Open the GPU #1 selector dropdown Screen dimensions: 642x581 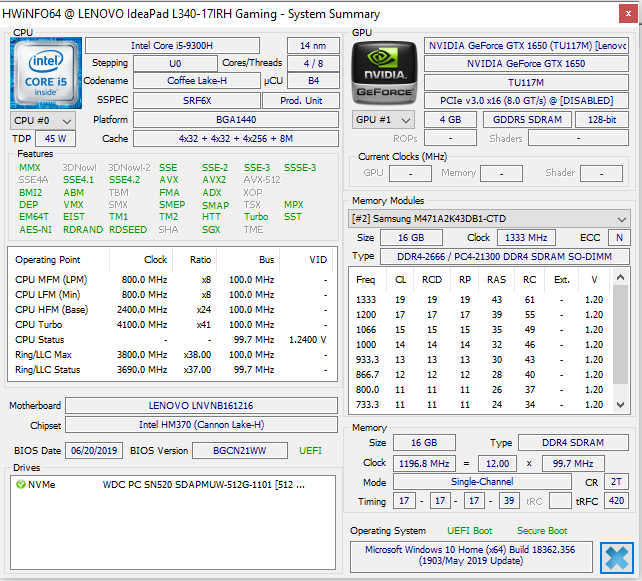[386, 120]
